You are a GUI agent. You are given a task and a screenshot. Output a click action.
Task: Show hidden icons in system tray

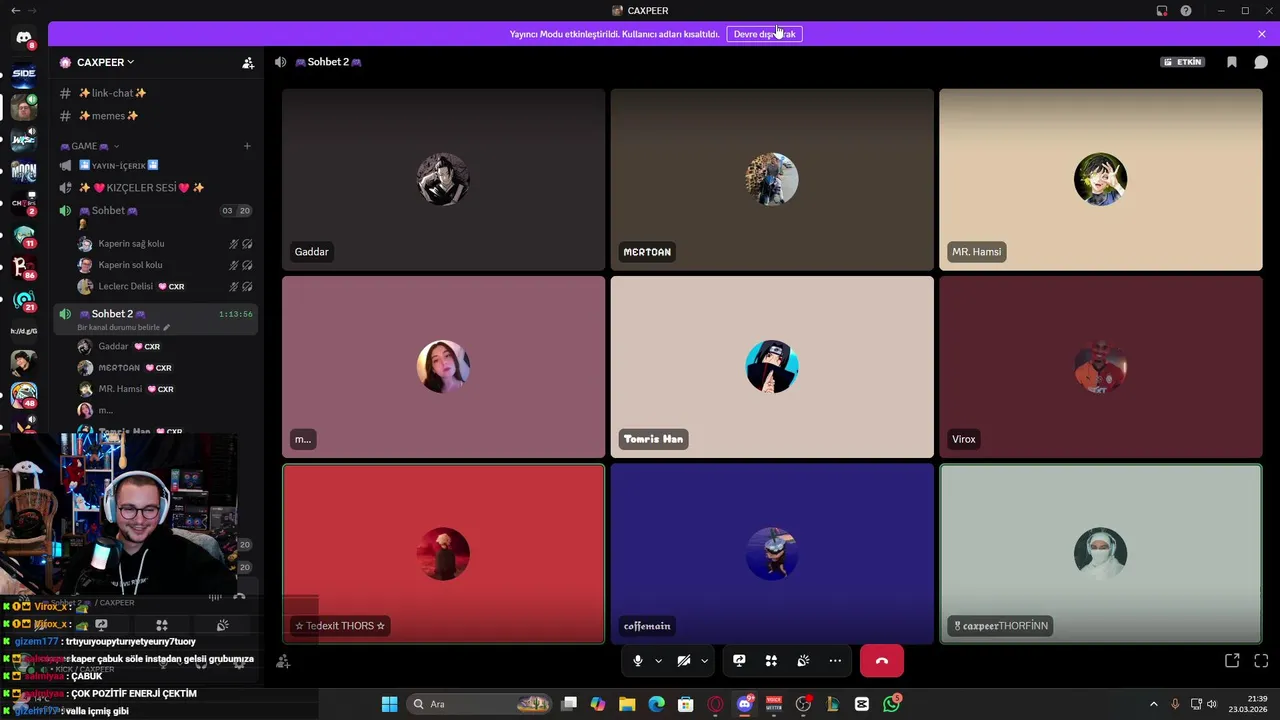1153,704
